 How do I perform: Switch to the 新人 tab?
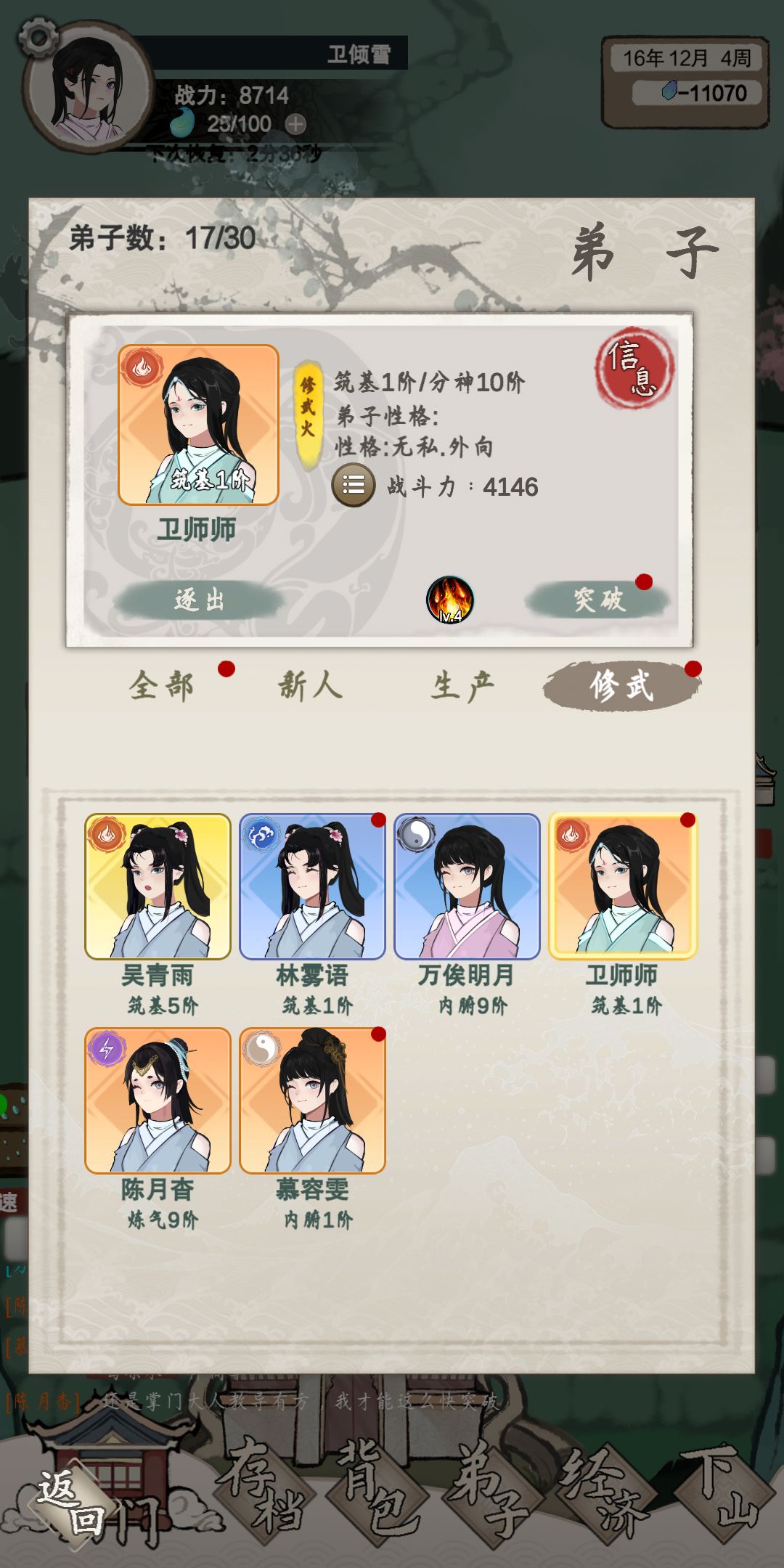(x=310, y=686)
